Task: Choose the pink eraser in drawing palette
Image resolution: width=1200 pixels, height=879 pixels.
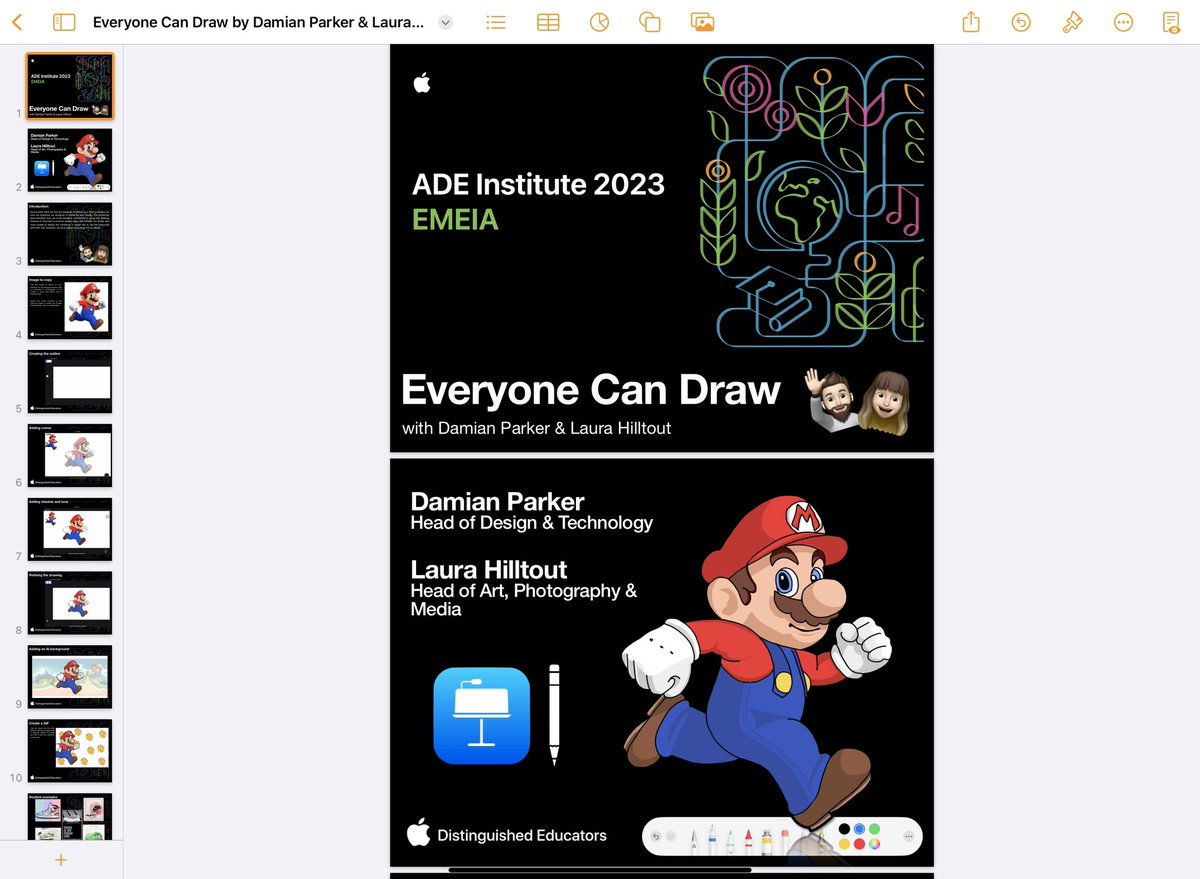Action: click(x=785, y=841)
